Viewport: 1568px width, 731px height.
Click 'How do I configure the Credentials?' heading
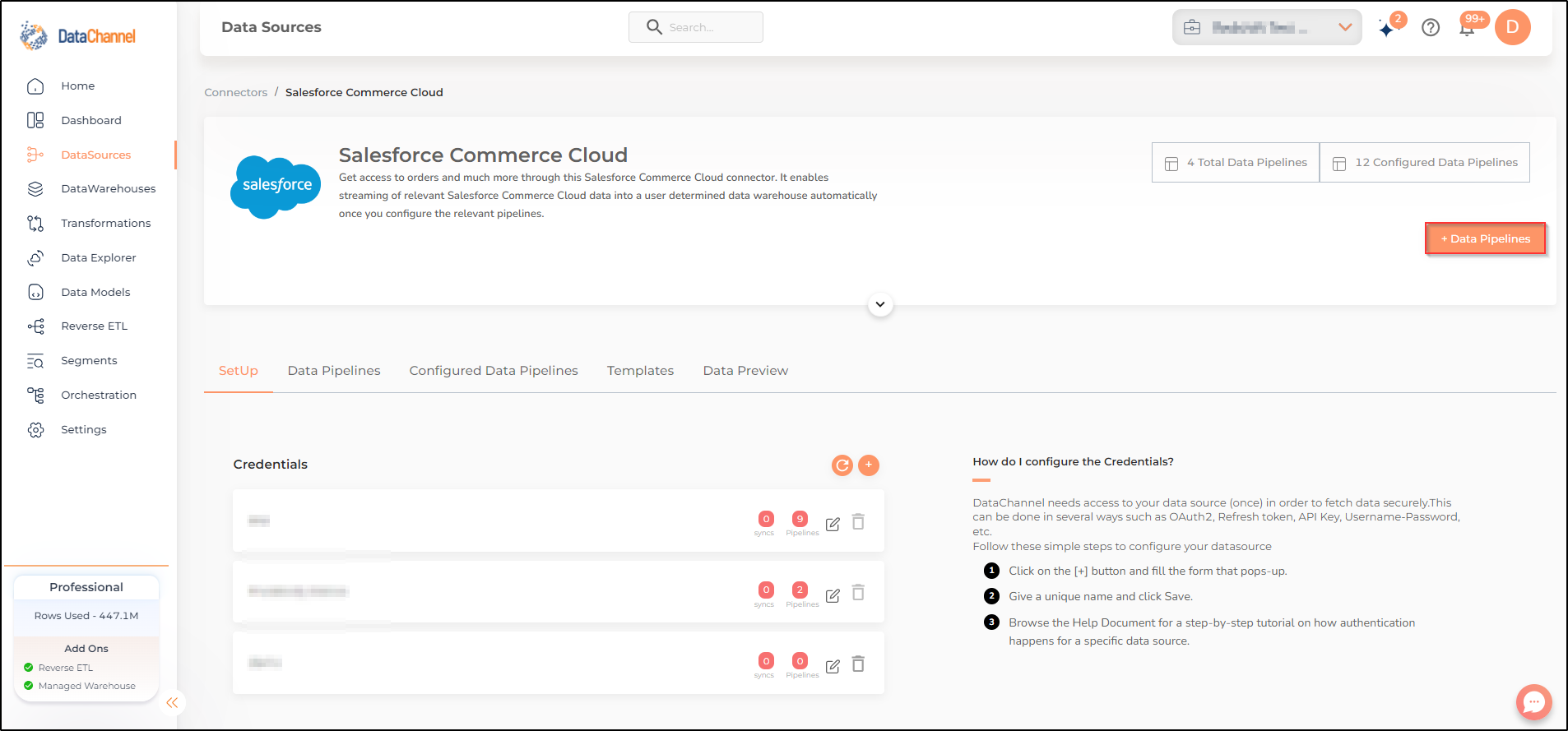1074,461
